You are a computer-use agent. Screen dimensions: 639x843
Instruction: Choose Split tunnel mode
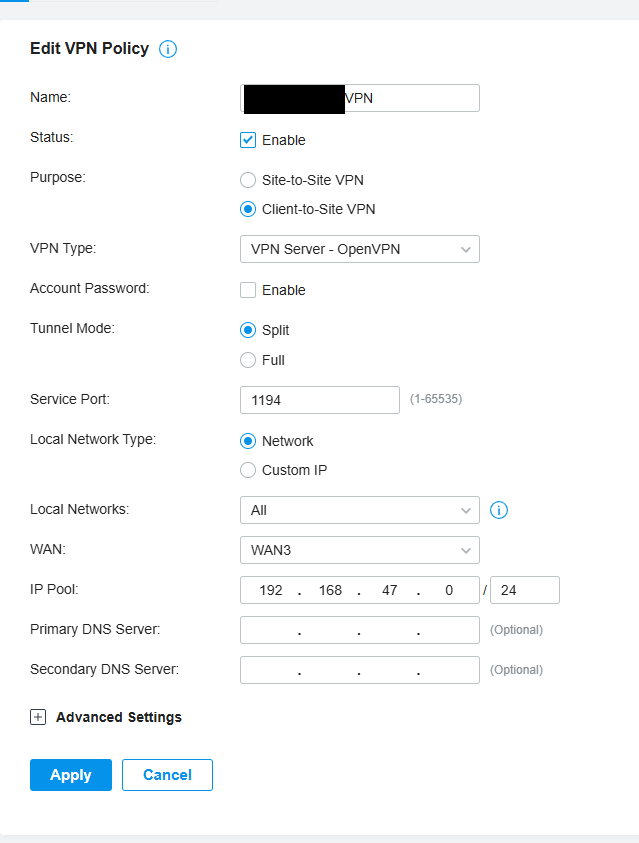248,330
